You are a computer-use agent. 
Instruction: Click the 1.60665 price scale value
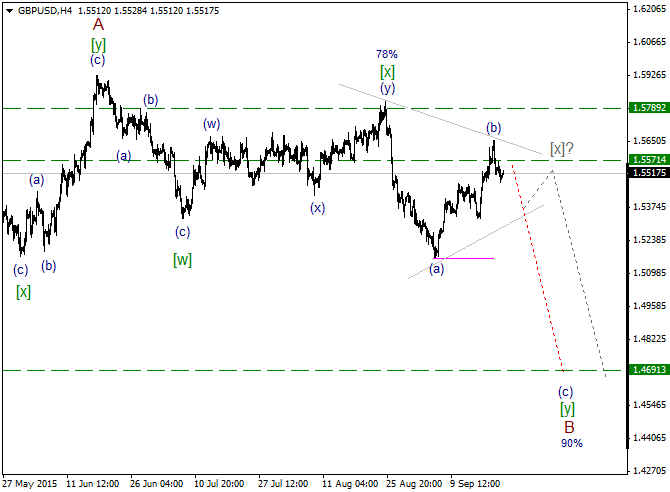(649, 41)
